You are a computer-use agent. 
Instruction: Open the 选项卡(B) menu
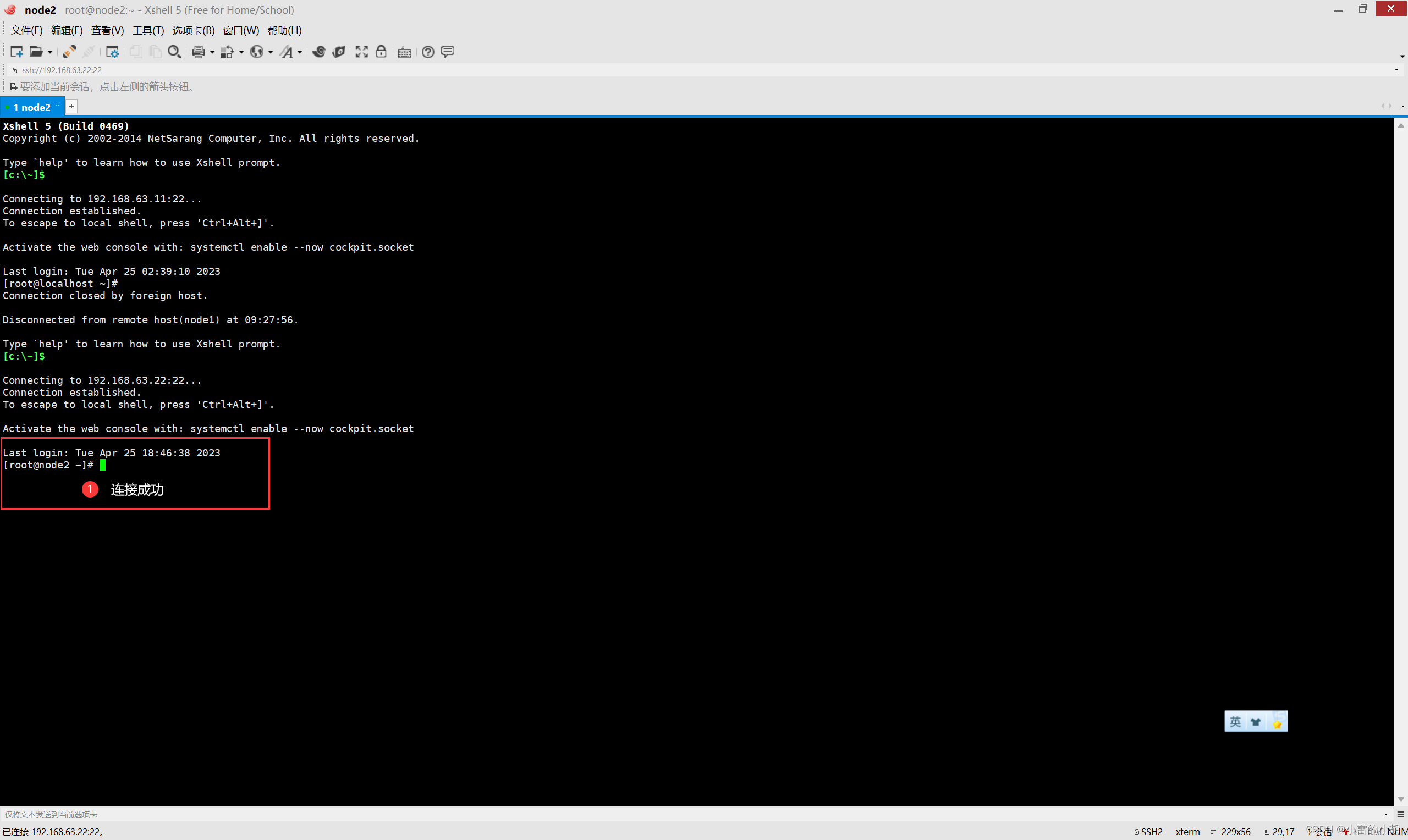[x=194, y=31]
